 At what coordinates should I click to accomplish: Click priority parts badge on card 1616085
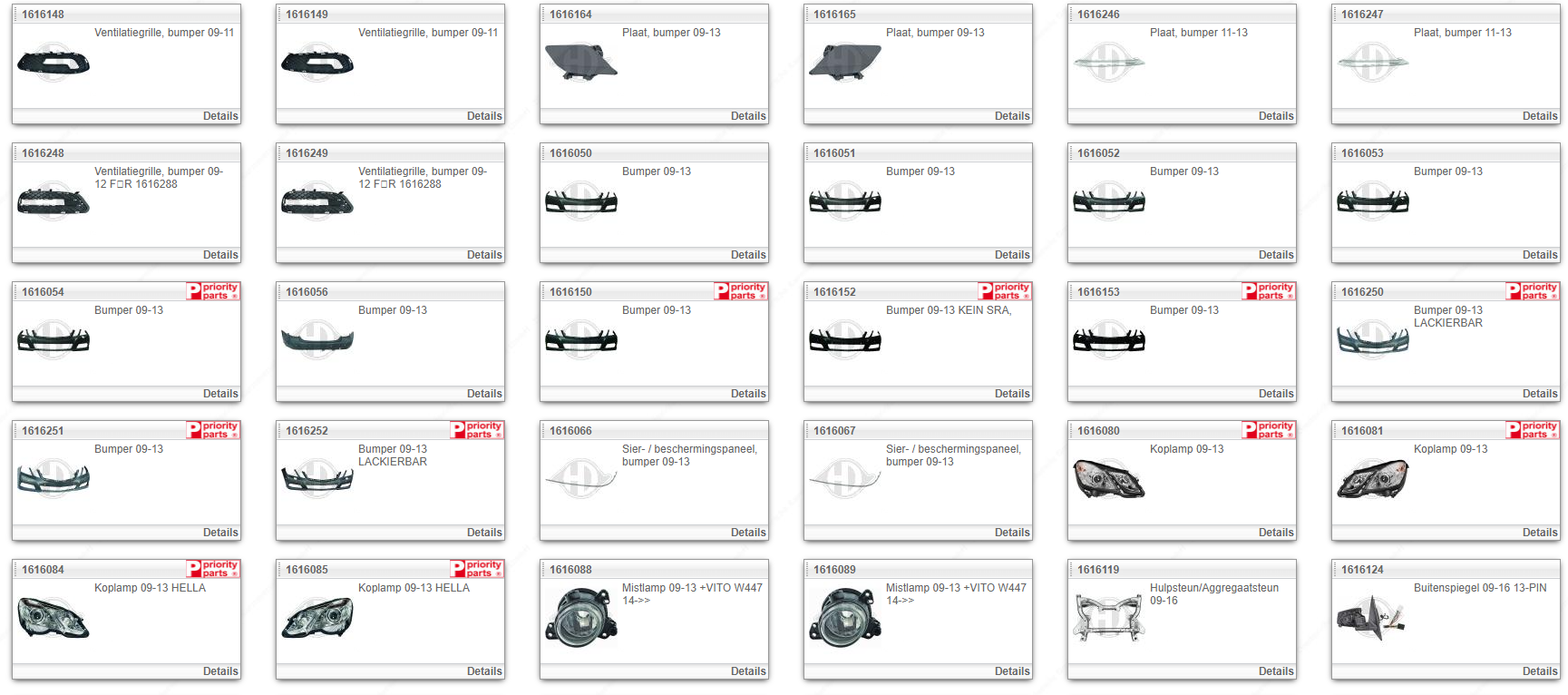(477, 569)
